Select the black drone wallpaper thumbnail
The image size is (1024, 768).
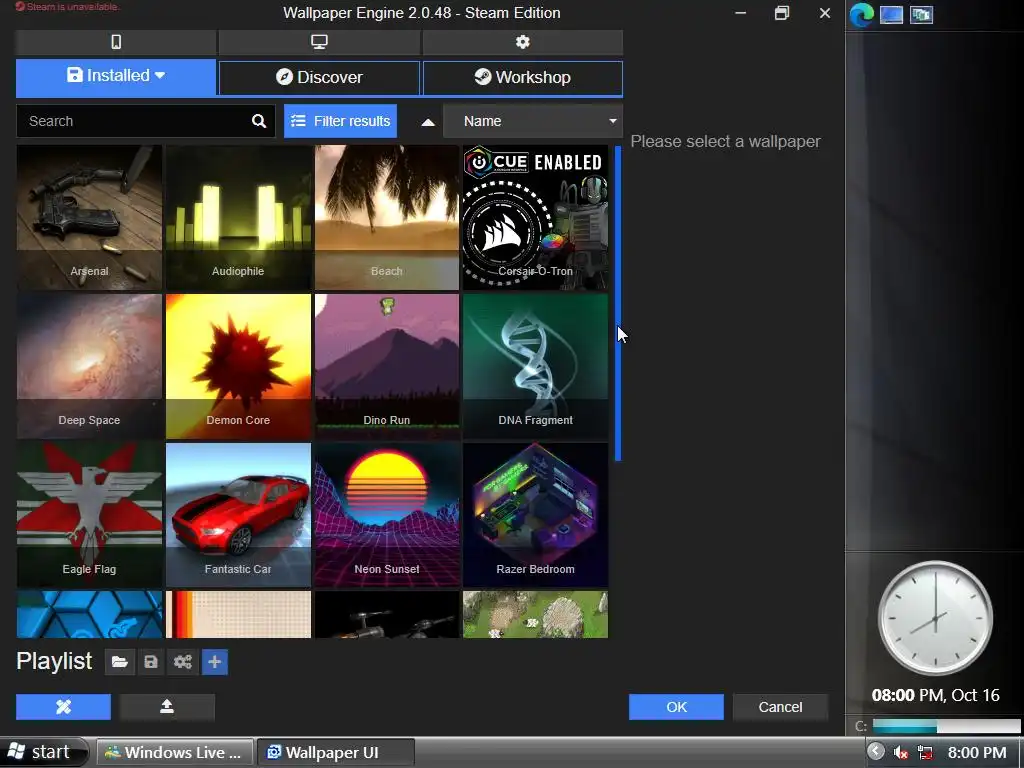(387, 615)
